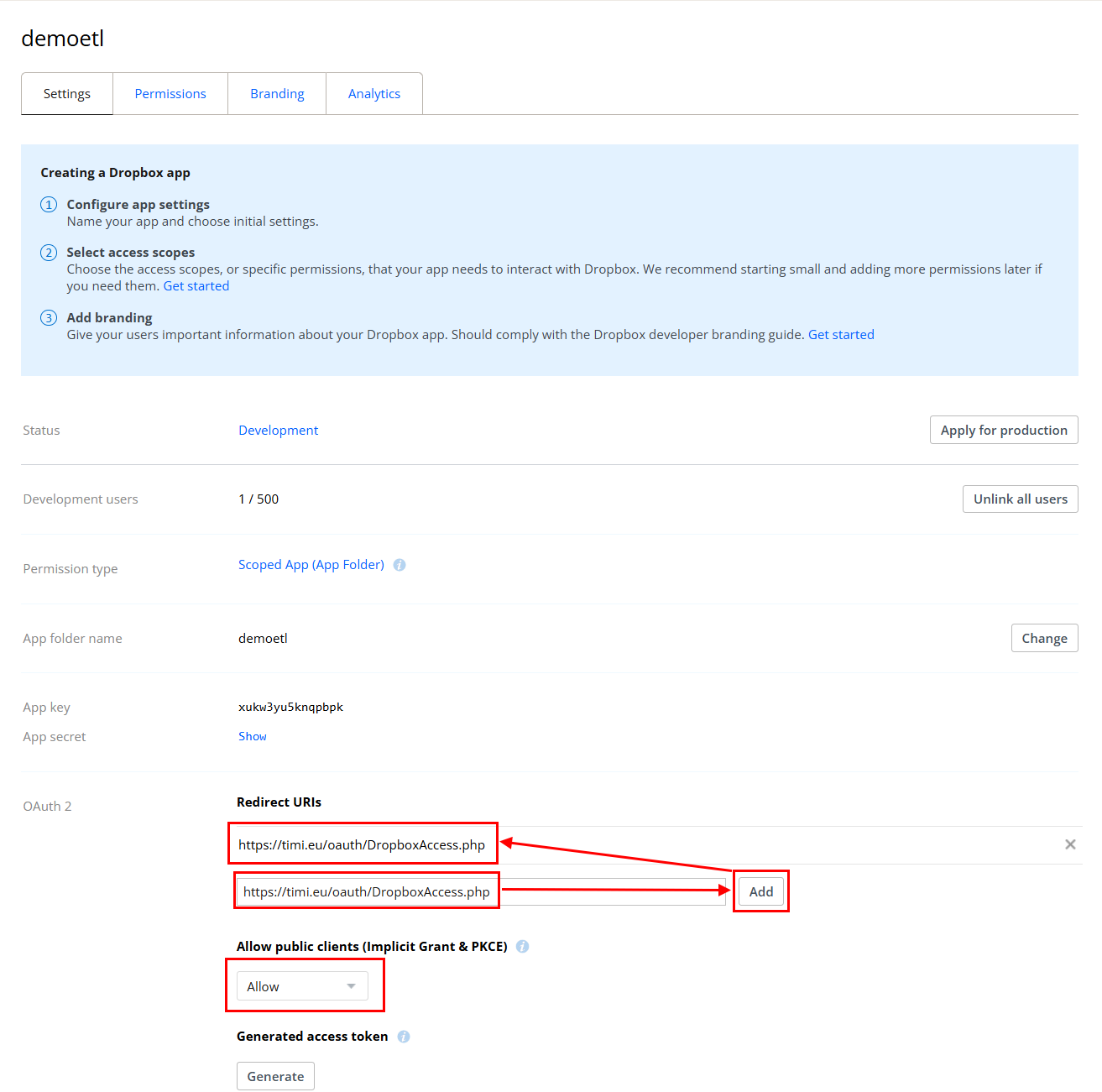1102x1092 pixels.
Task: Open the Branding tab
Action: coord(277,94)
